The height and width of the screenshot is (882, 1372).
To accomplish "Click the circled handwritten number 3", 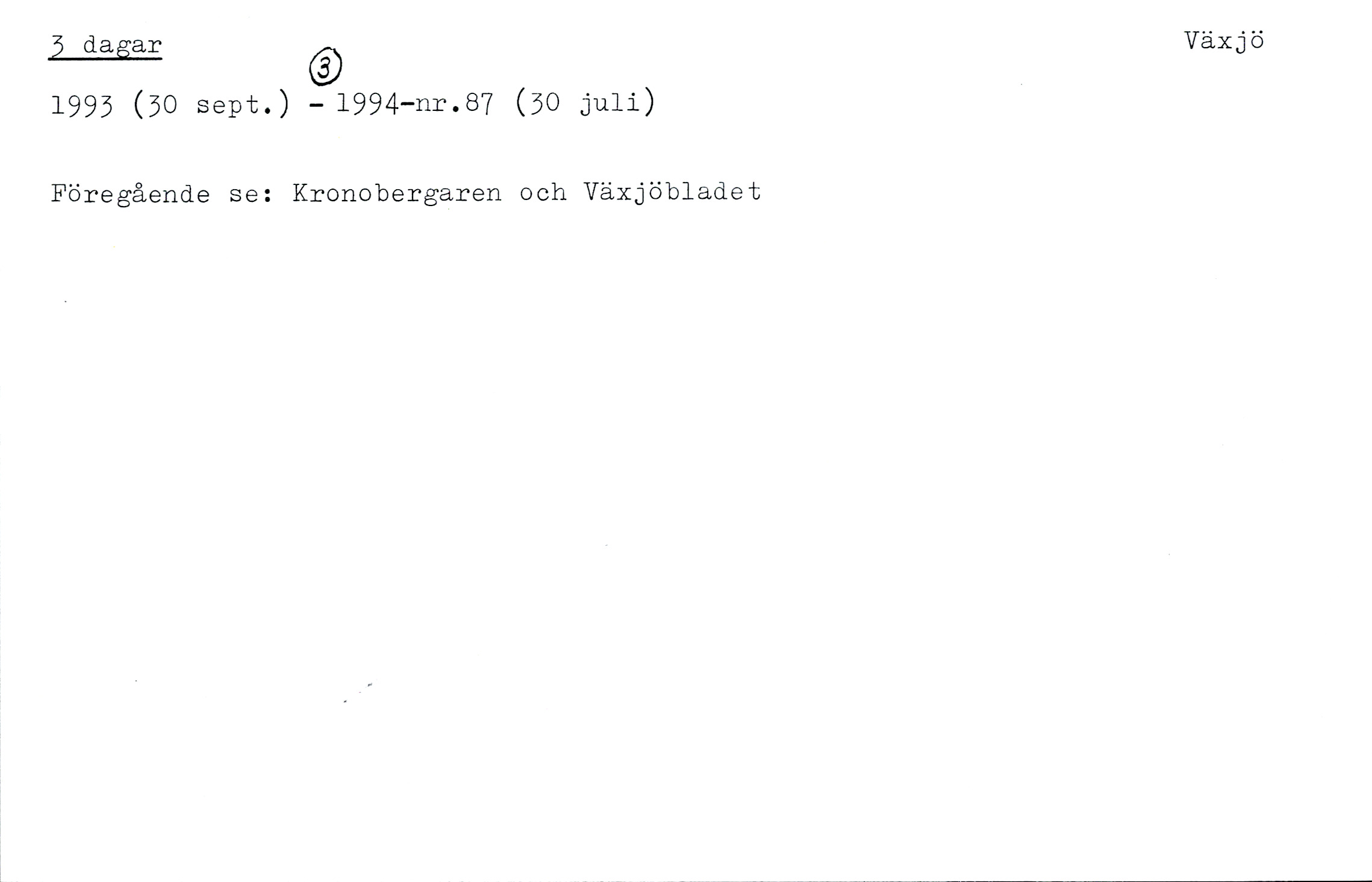I will 326,68.
